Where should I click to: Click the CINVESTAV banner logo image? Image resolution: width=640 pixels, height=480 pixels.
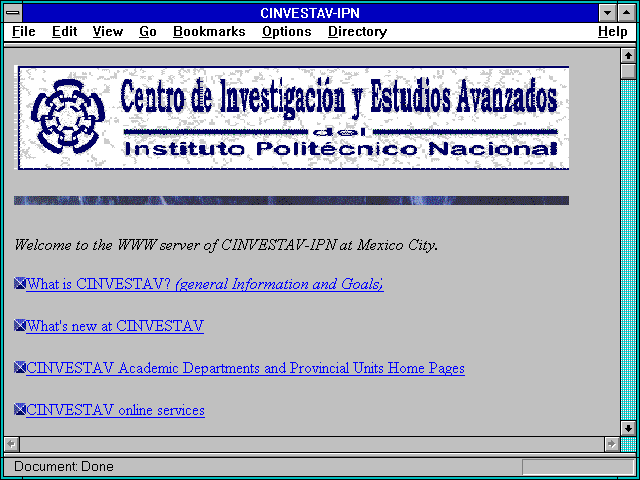[292, 118]
